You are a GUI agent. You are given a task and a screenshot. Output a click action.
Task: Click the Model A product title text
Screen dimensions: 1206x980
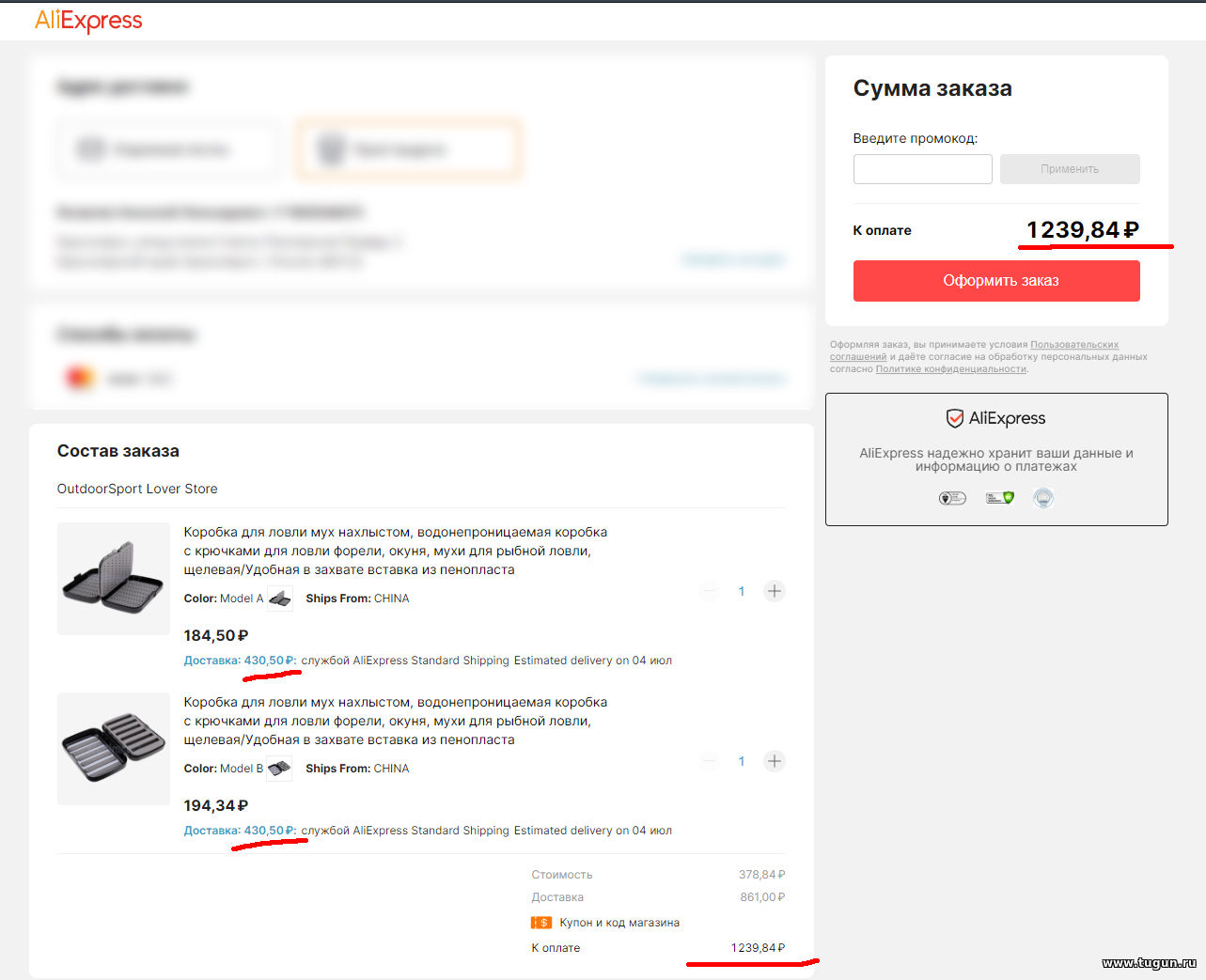396,551
